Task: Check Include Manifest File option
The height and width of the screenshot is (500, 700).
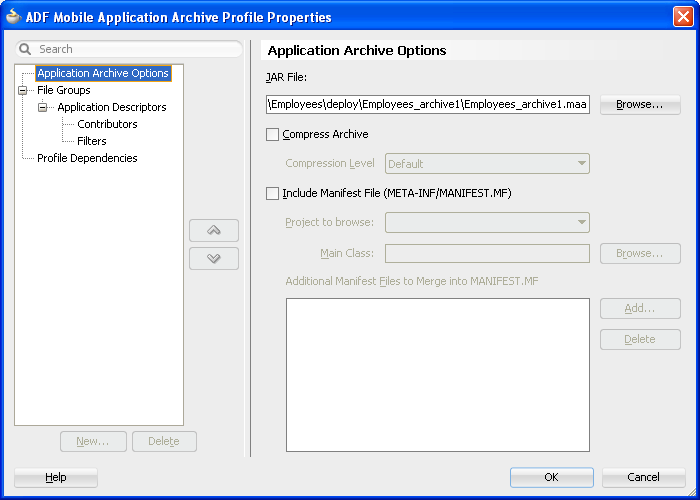Action: [x=272, y=193]
